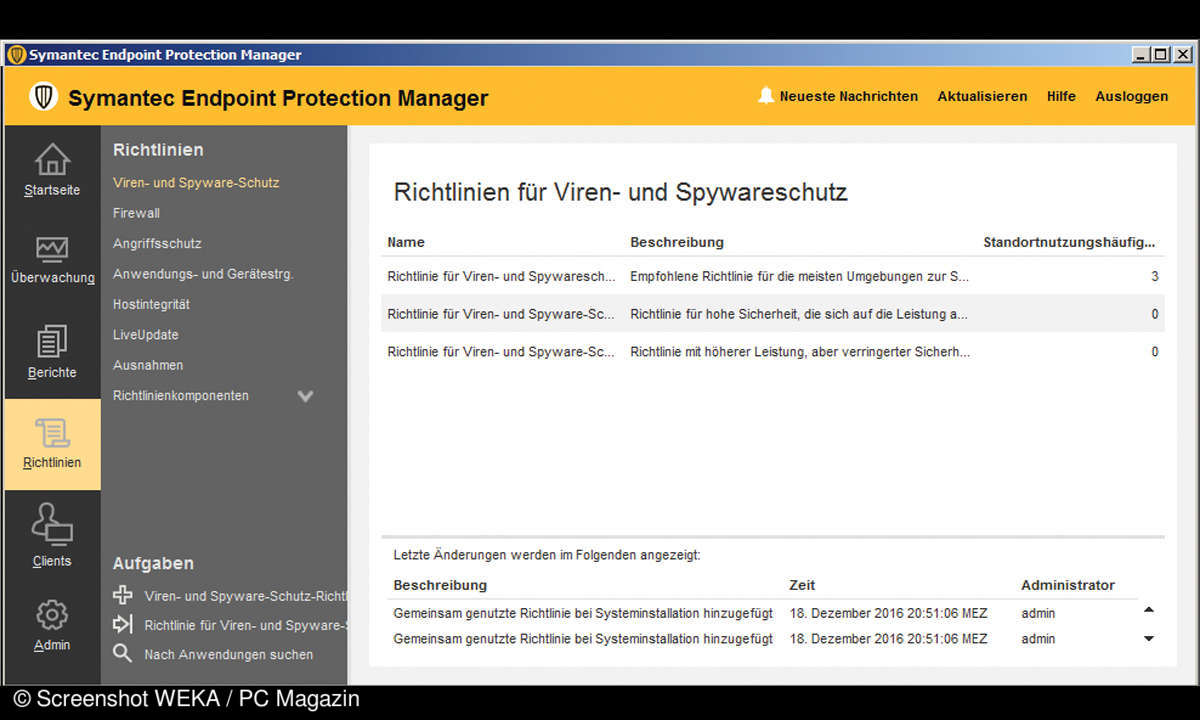The height and width of the screenshot is (720, 1200).
Task: Click the bell notification icon
Action: pos(766,96)
